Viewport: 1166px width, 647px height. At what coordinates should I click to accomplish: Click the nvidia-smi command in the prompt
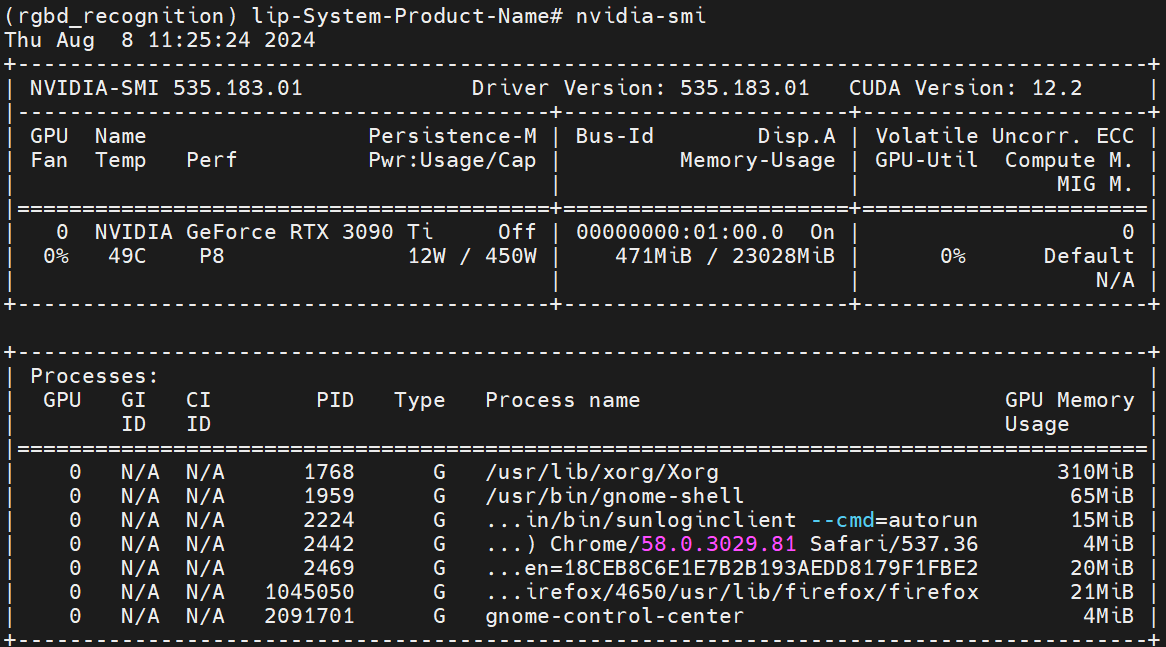641,16
